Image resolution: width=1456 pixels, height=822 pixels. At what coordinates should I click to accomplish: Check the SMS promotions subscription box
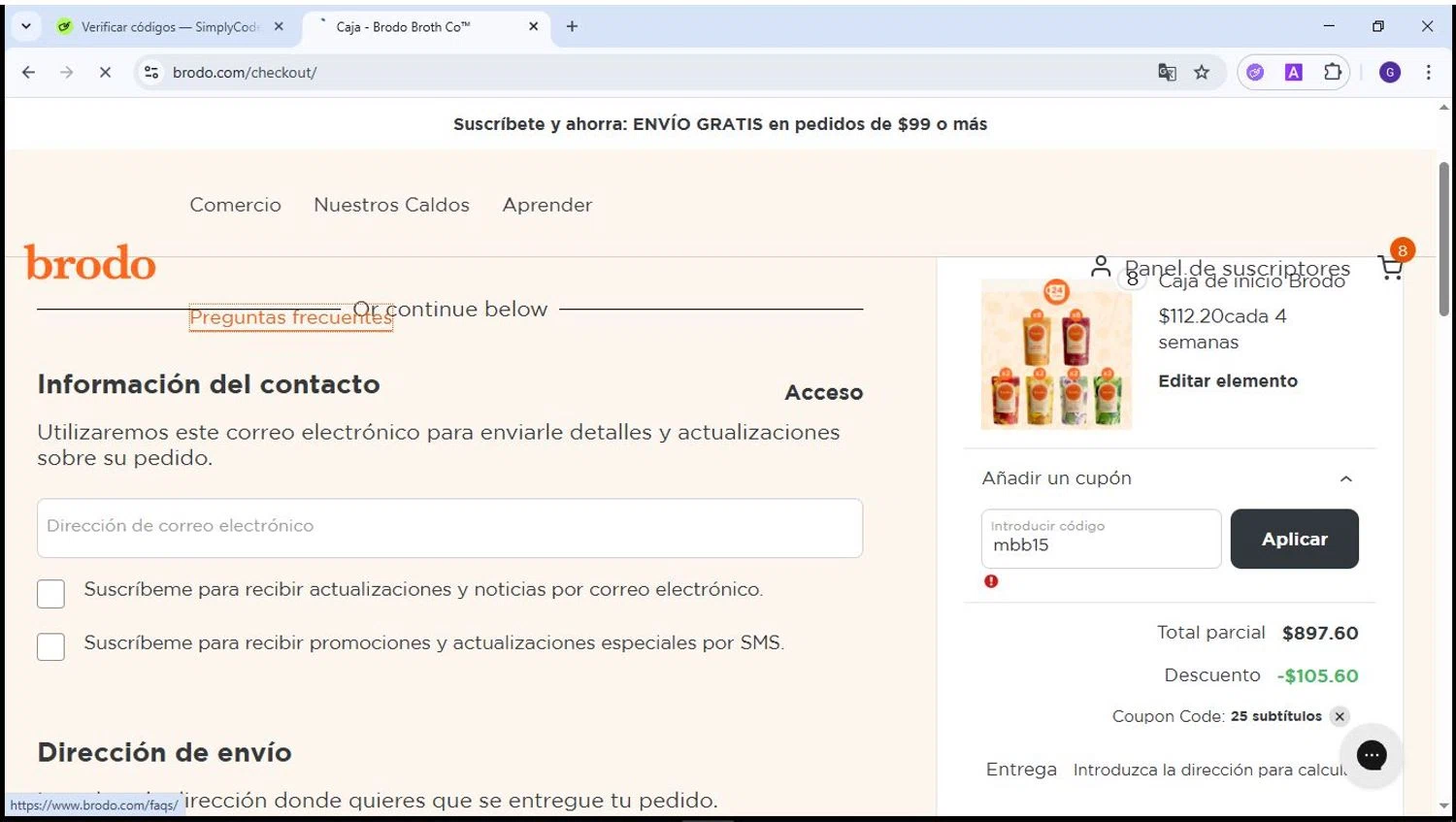(50, 646)
